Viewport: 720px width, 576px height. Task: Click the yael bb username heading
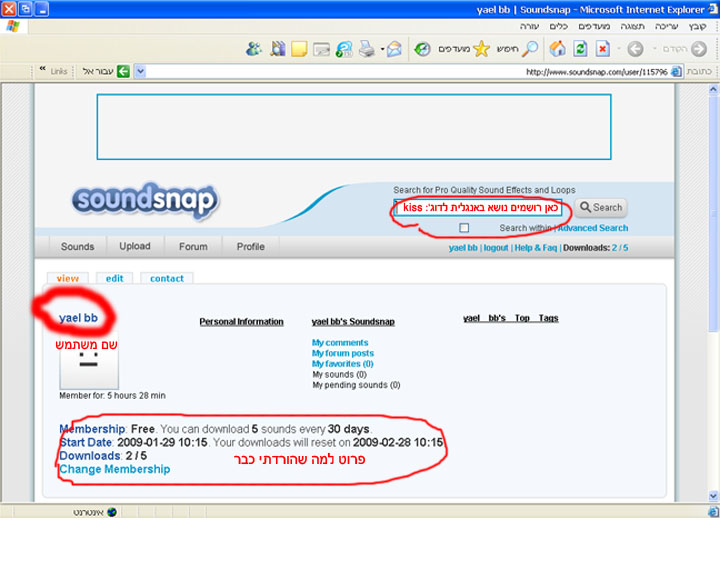point(79,318)
